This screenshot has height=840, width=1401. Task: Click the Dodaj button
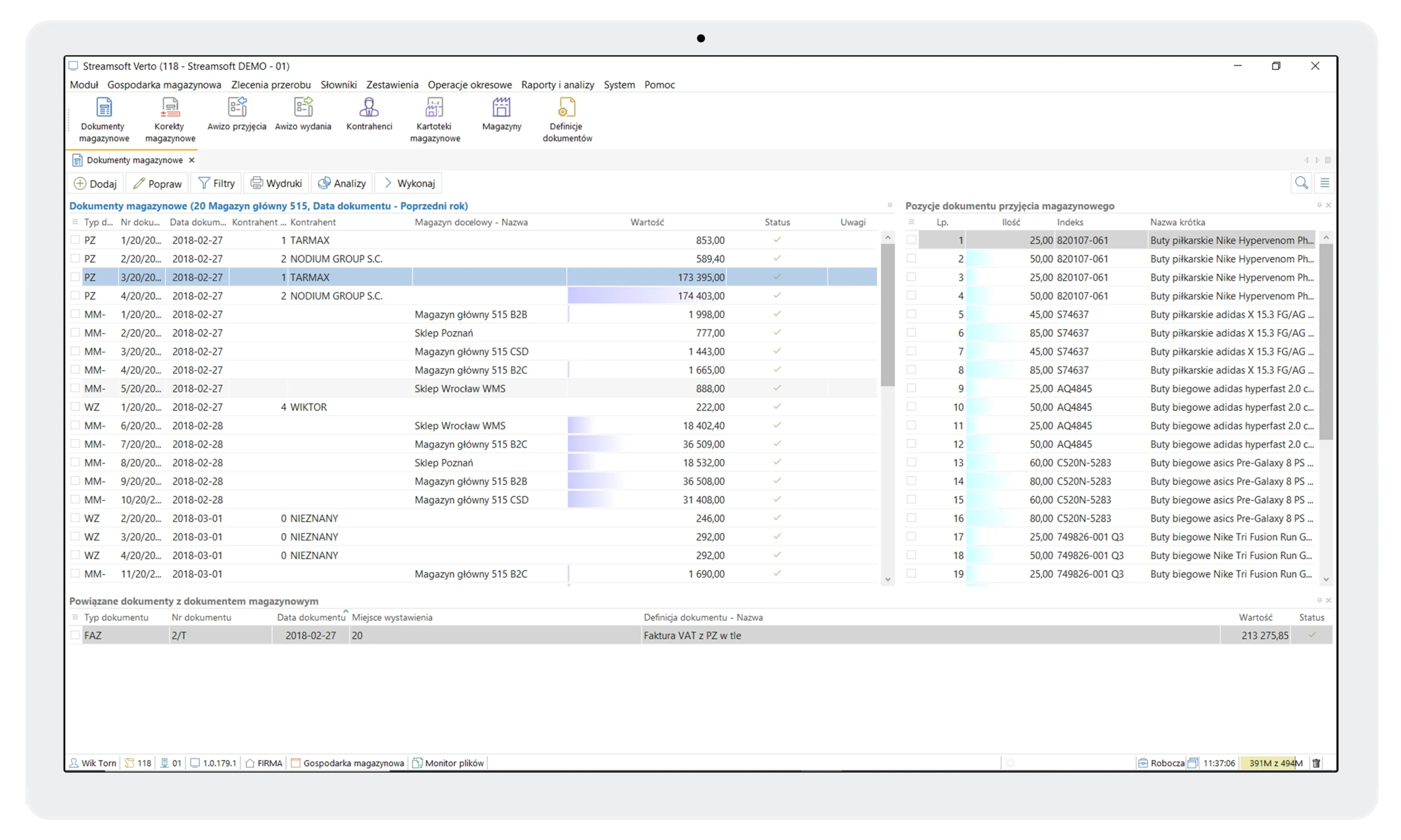[95, 183]
